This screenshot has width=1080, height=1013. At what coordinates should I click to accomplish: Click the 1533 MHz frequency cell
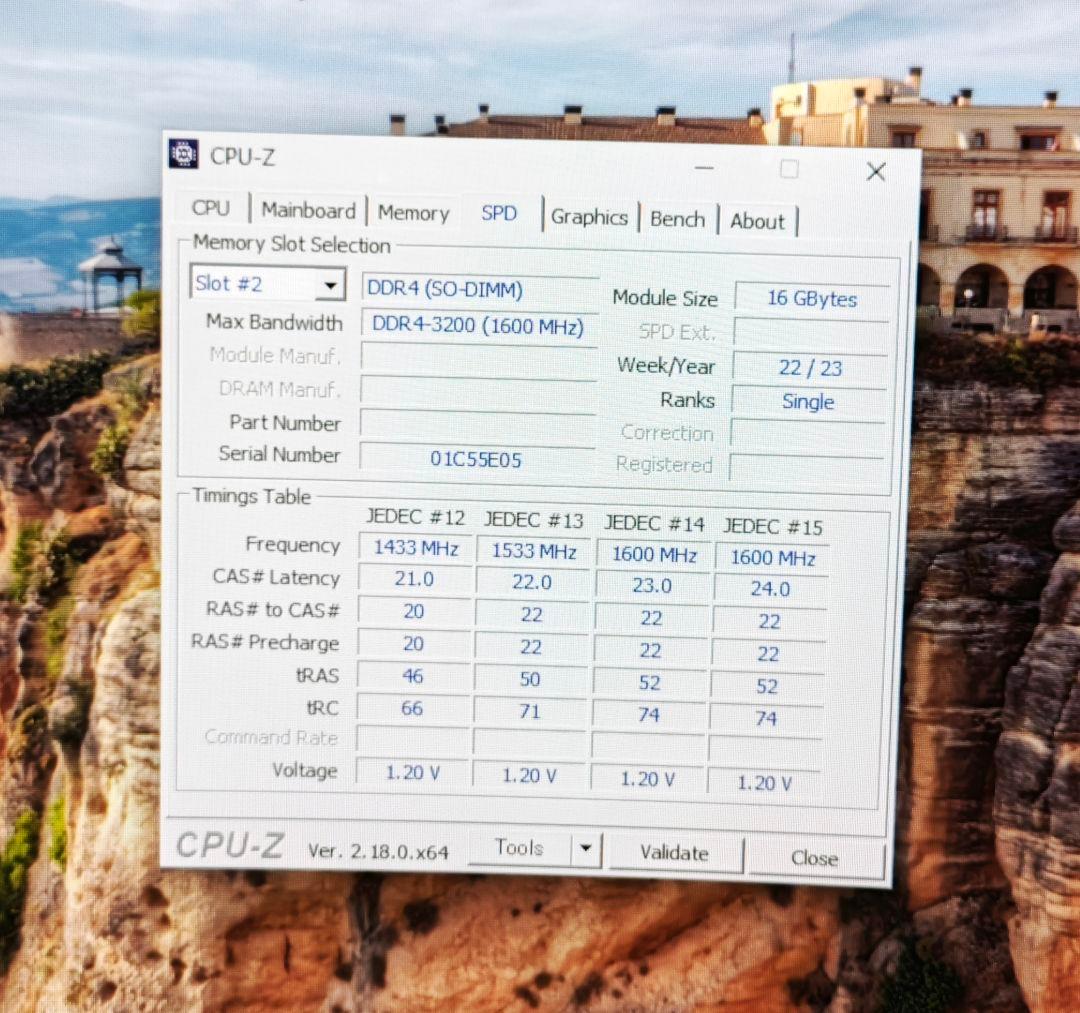point(533,551)
